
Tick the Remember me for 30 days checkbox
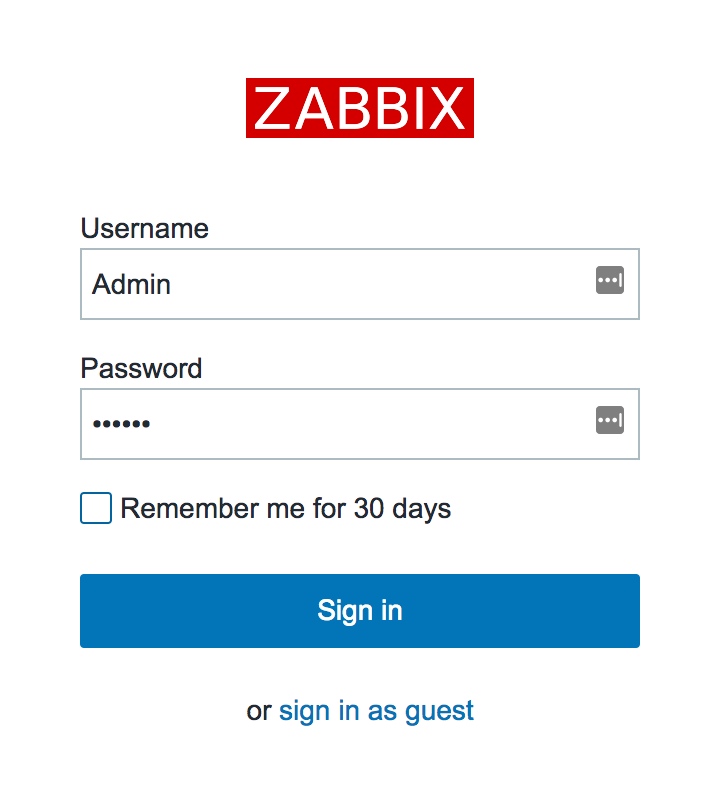pyautogui.click(x=96, y=508)
